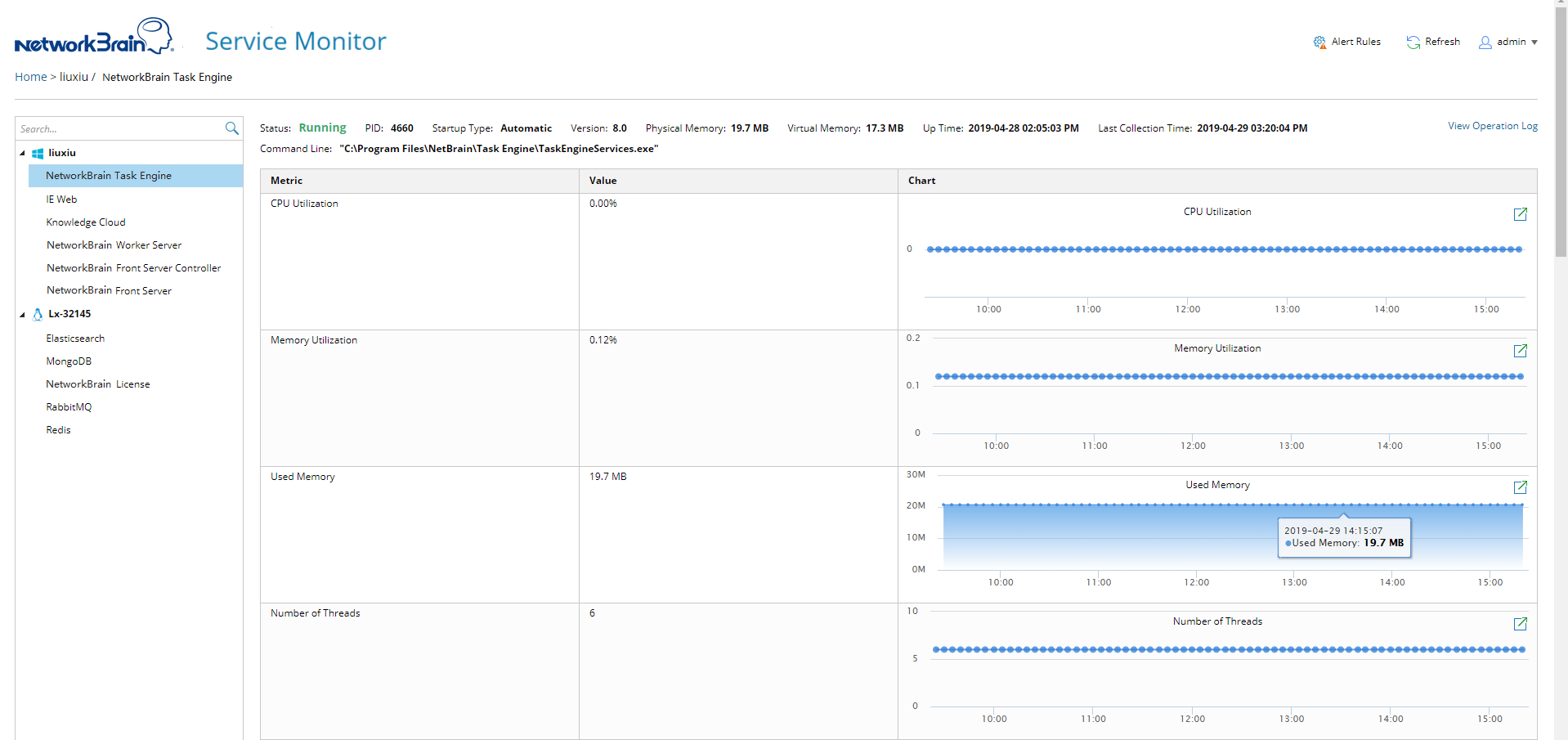This screenshot has width=1568, height=740.
Task: Click the Running status text
Action: point(322,128)
